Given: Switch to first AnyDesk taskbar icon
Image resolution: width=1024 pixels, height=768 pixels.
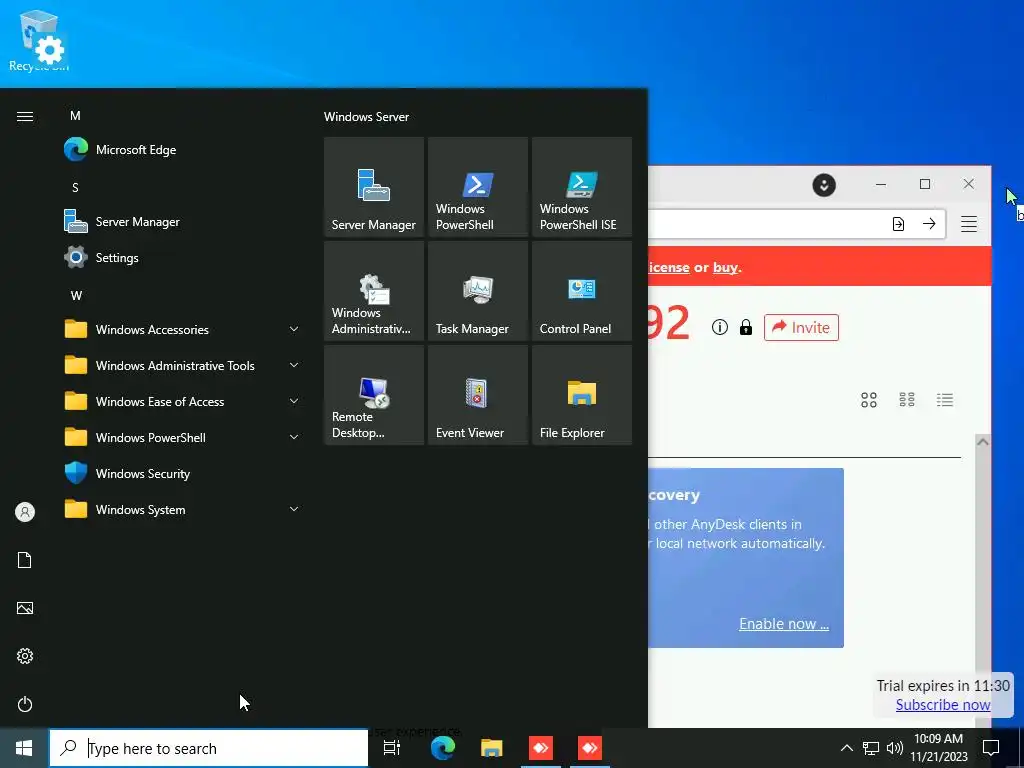Looking at the screenshot, I should pos(541,748).
